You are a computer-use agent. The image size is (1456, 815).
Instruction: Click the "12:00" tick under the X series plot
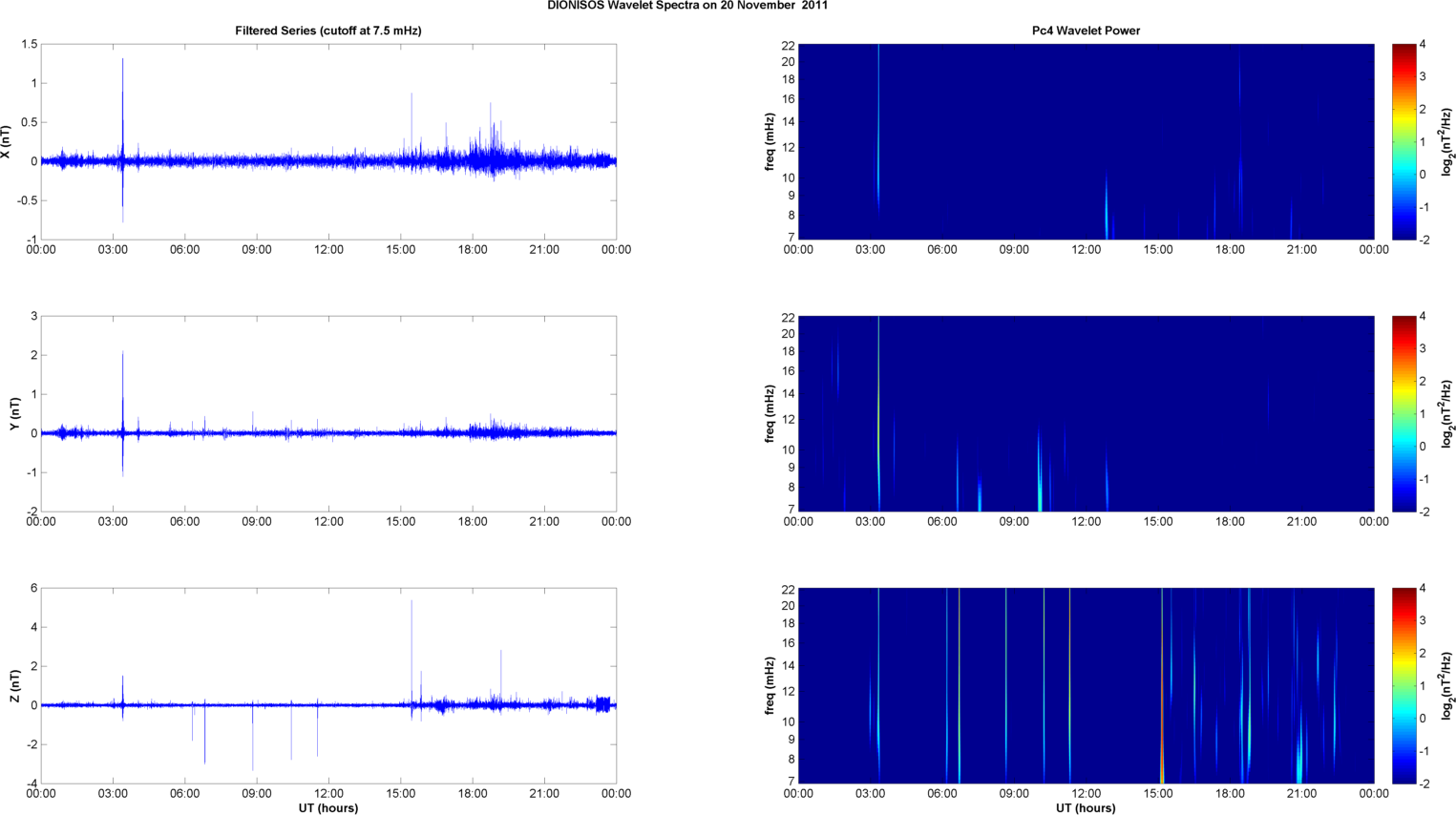point(328,250)
